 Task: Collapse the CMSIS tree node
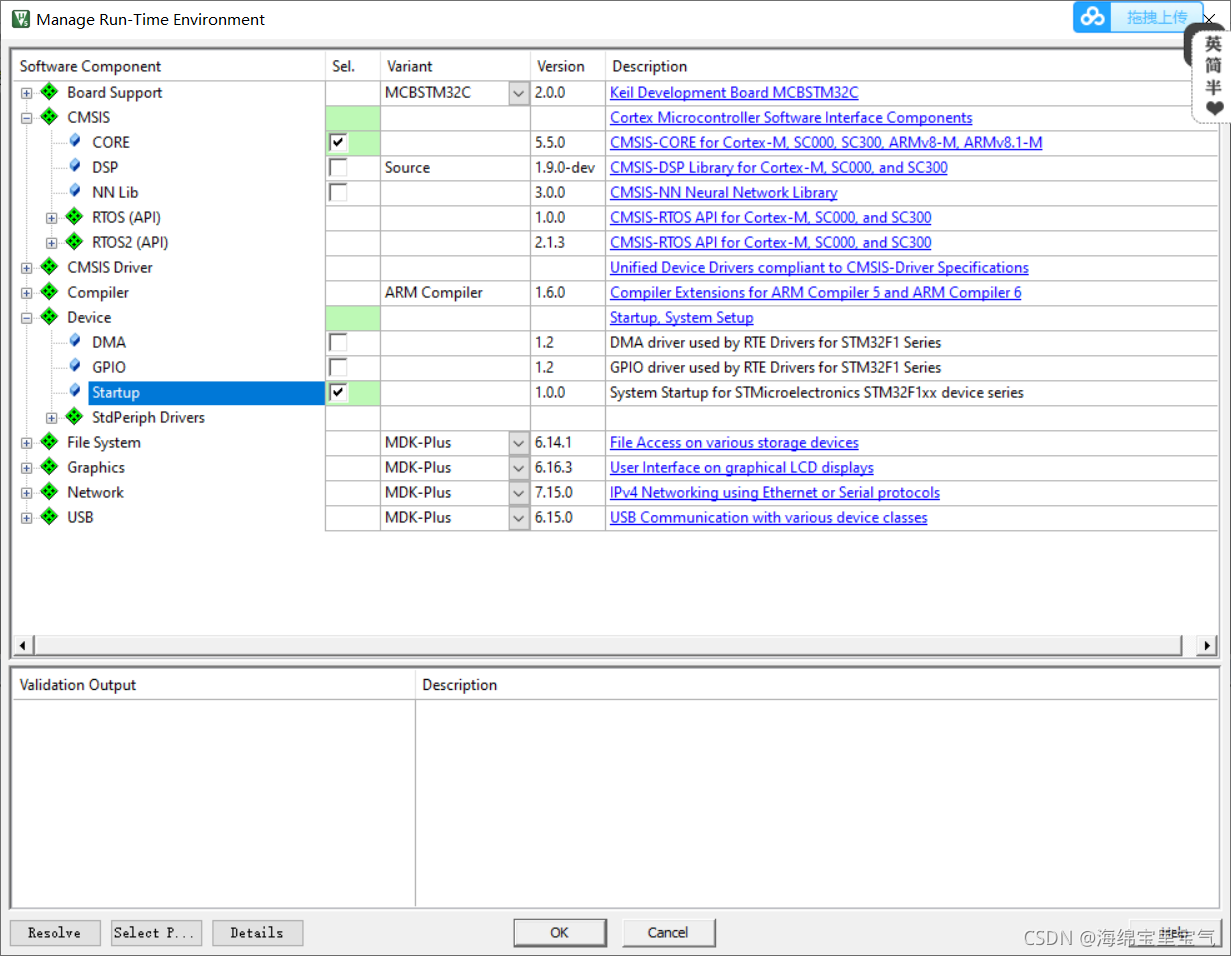point(27,118)
